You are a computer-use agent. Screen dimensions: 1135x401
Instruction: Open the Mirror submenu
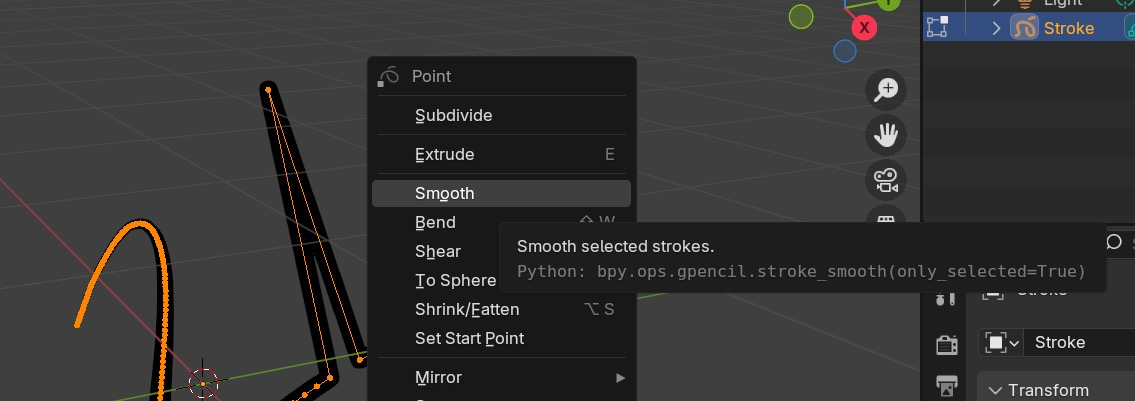(500, 377)
